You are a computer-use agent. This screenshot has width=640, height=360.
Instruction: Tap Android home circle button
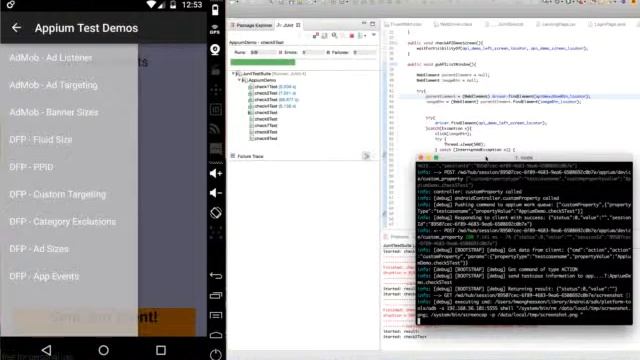point(104,350)
